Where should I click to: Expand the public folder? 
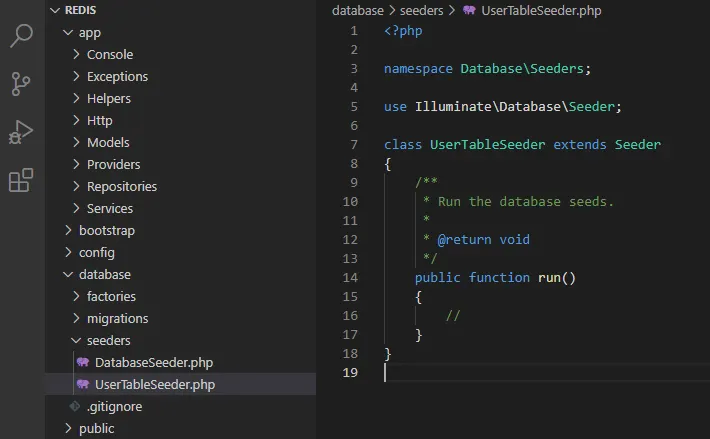tap(68, 428)
